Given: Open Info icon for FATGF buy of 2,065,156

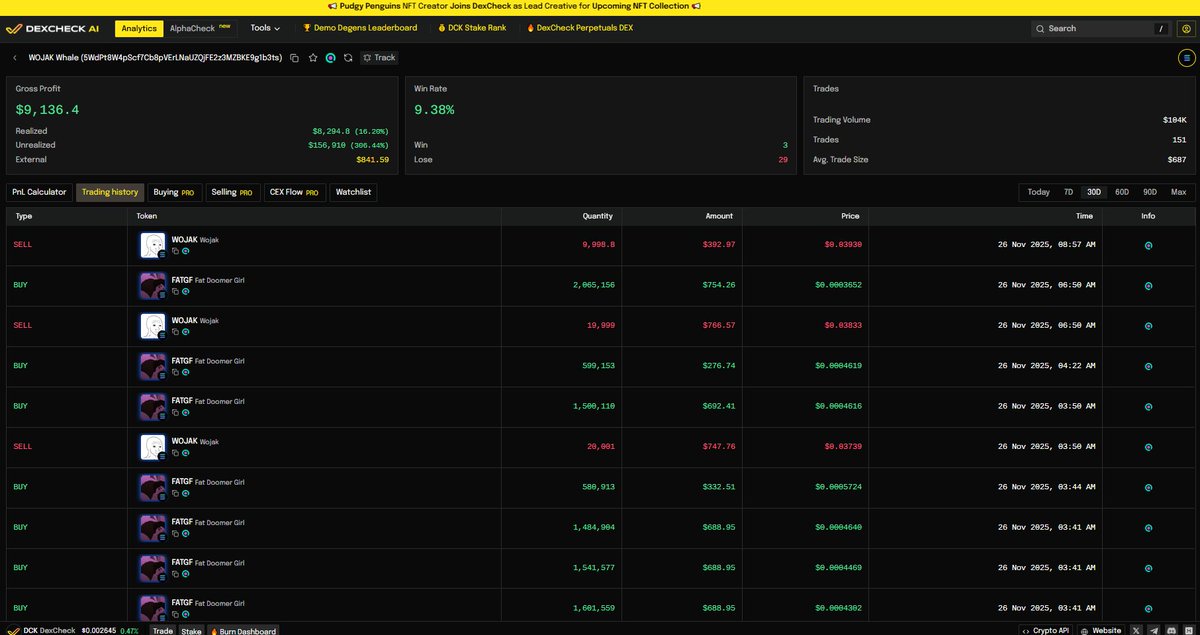Looking at the screenshot, I should (x=1148, y=285).
